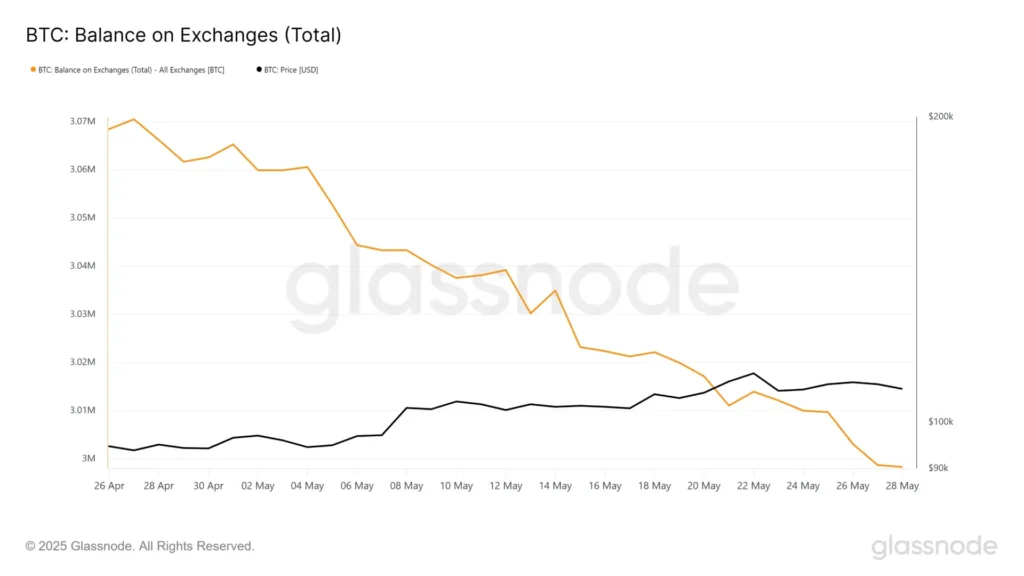The height and width of the screenshot is (576, 1024).
Task: Click the glassnode logo in bottom-right corner
Action: click(x=933, y=547)
